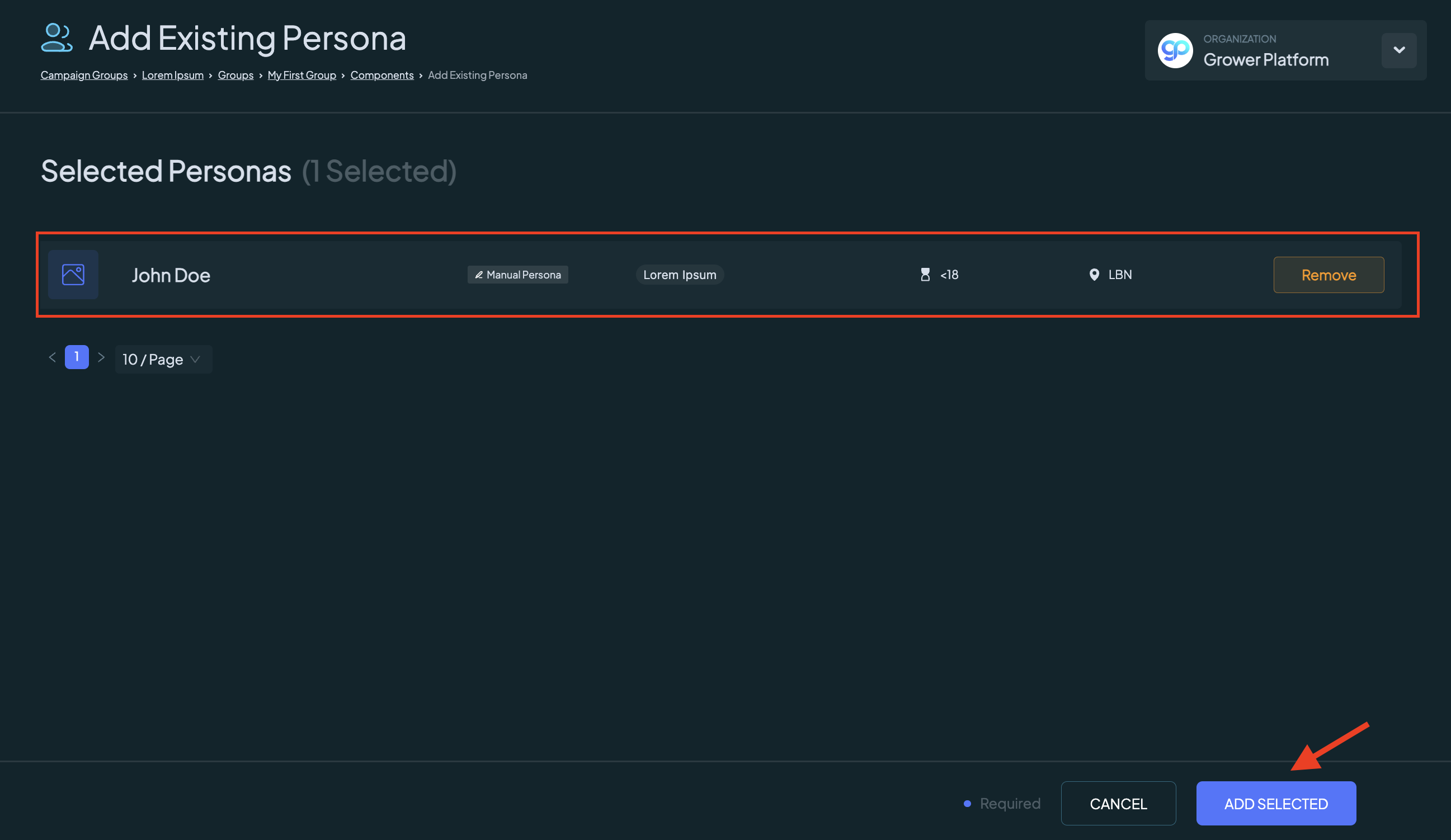
Task: Go to next page arrow
Action: click(101, 357)
